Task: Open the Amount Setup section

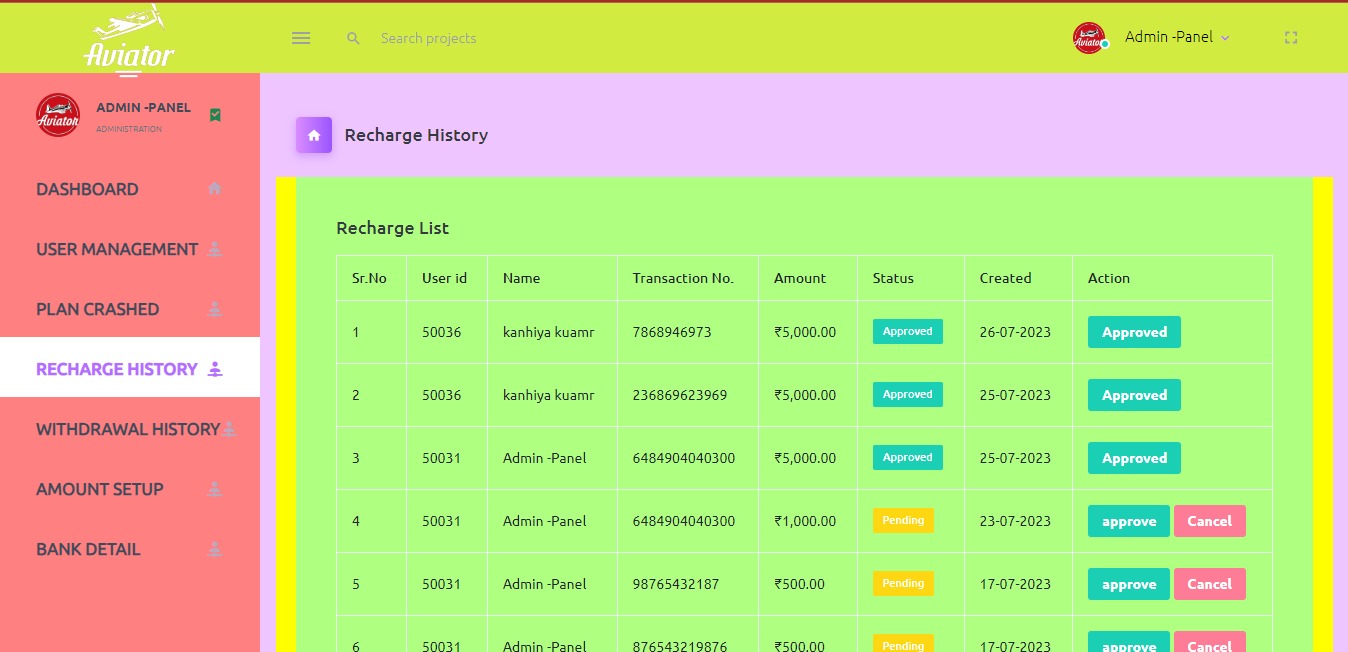Action: (100, 489)
